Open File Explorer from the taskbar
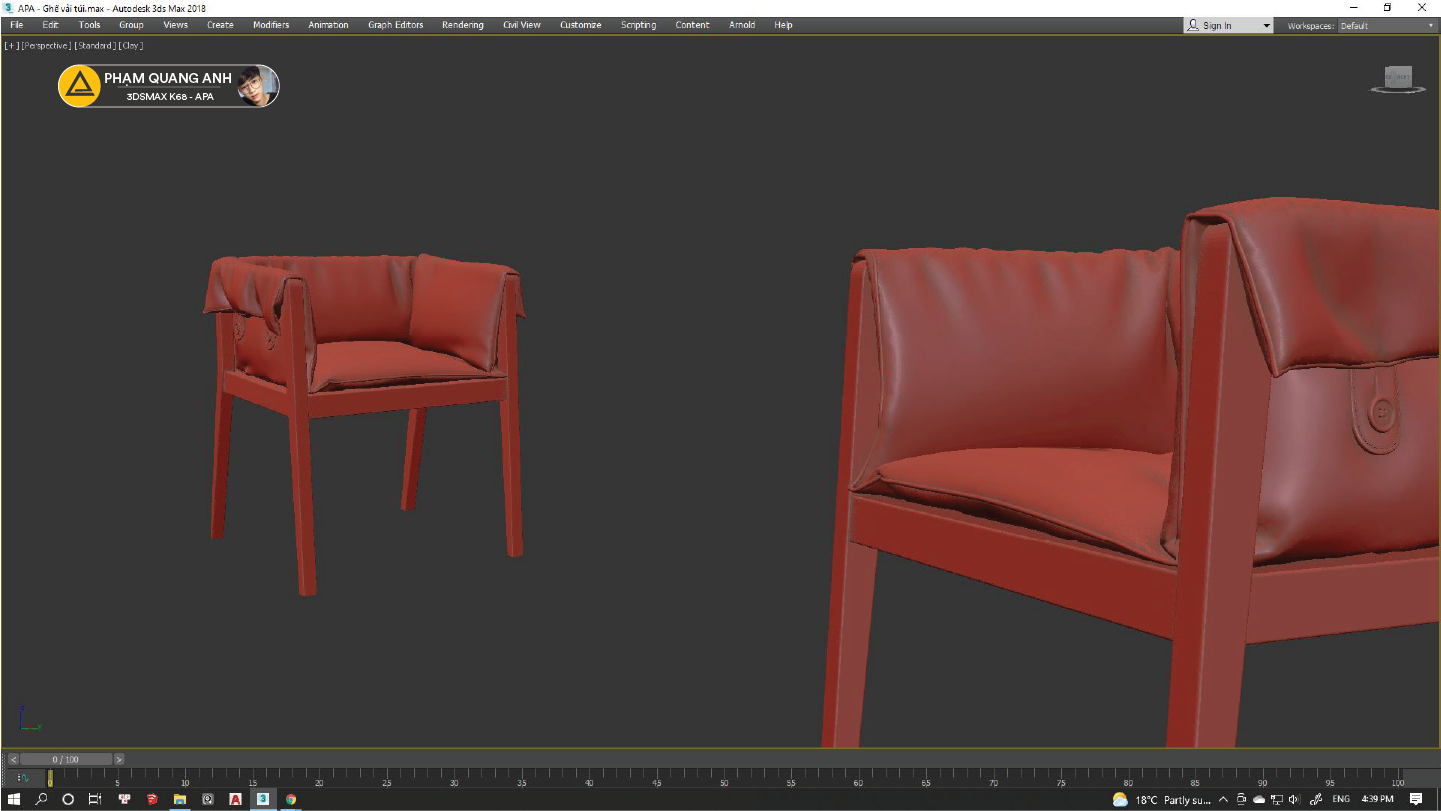The image size is (1441, 811). (x=180, y=799)
